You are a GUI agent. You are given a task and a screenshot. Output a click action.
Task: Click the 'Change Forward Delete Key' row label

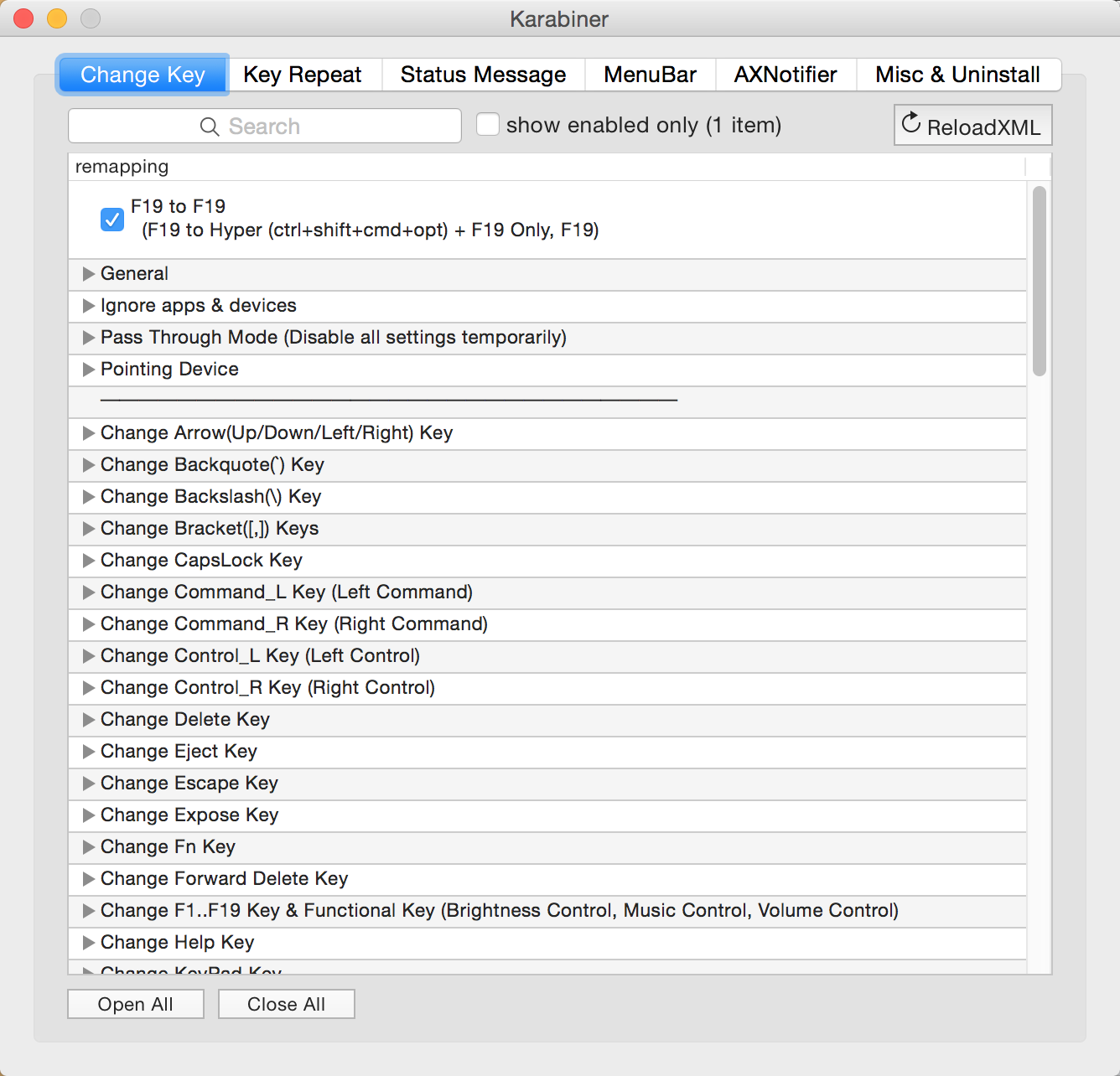225,879
